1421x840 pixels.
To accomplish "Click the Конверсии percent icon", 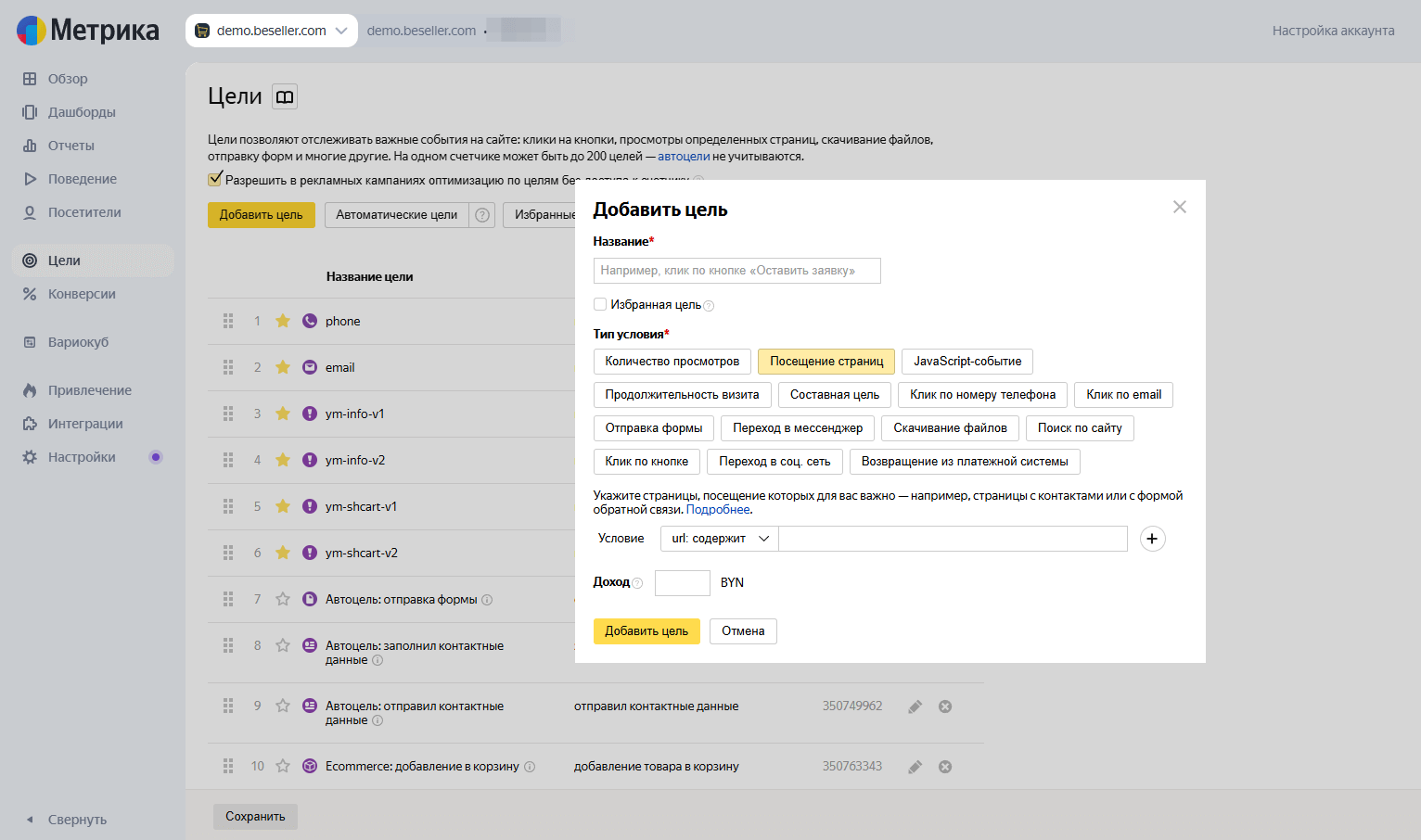I will point(30,294).
